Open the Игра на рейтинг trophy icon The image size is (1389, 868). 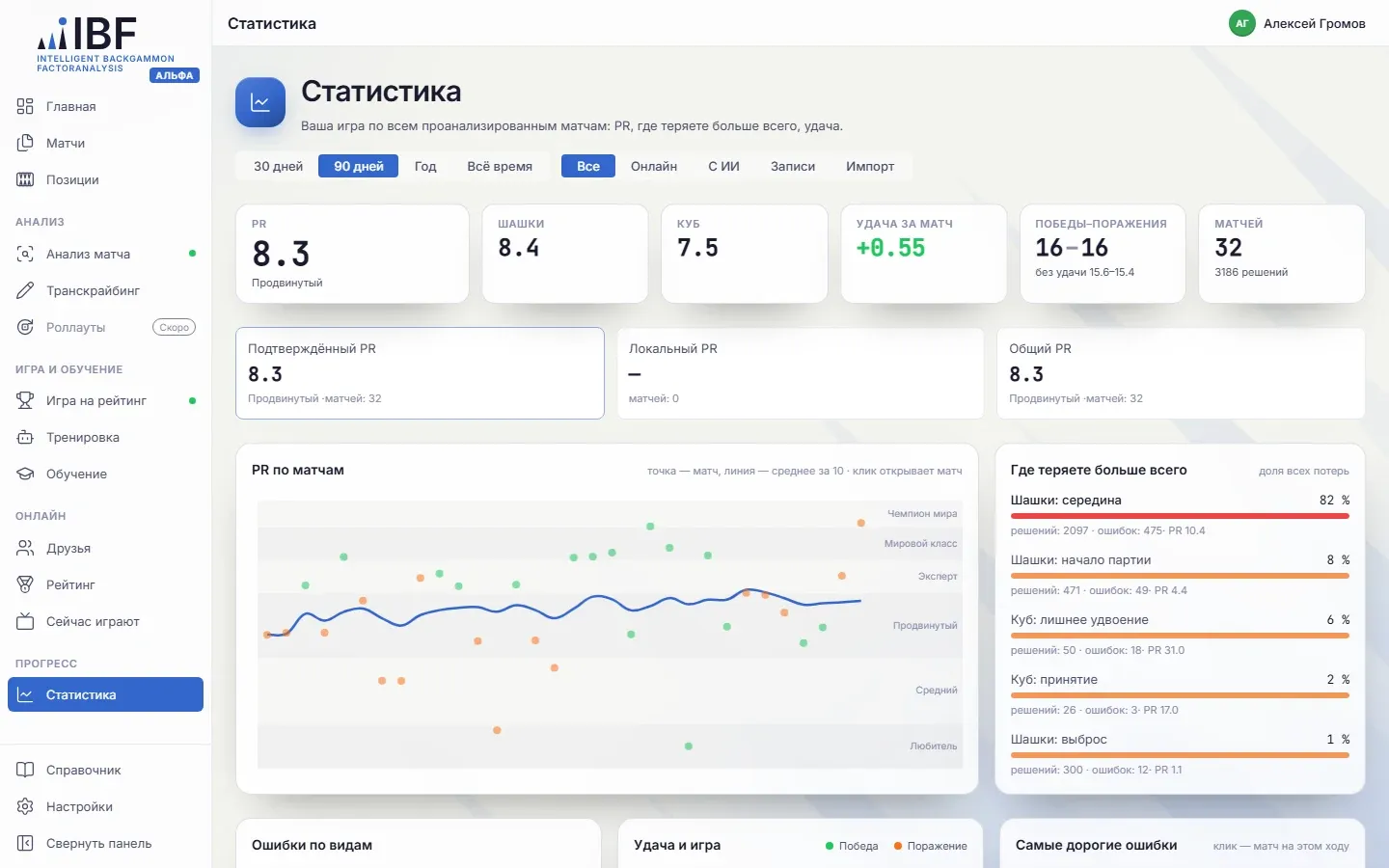tap(25, 400)
